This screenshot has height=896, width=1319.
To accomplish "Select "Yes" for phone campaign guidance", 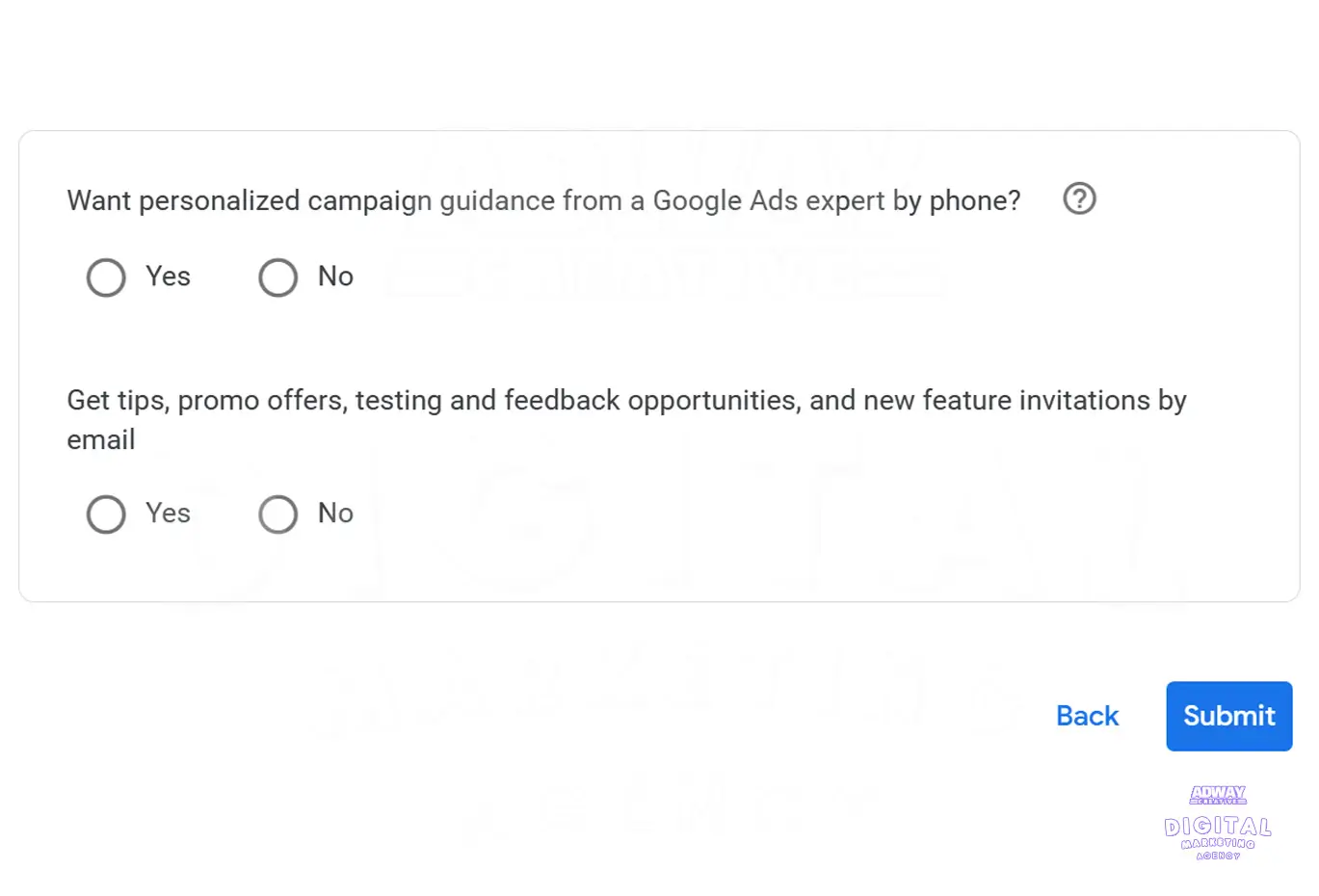I will pyautogui.click(x=106, y=277).
